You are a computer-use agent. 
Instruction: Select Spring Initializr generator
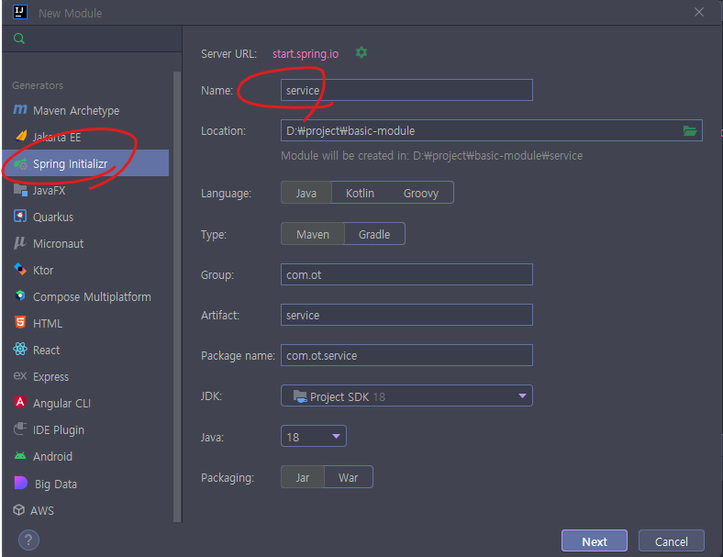(x=86, y=163)
